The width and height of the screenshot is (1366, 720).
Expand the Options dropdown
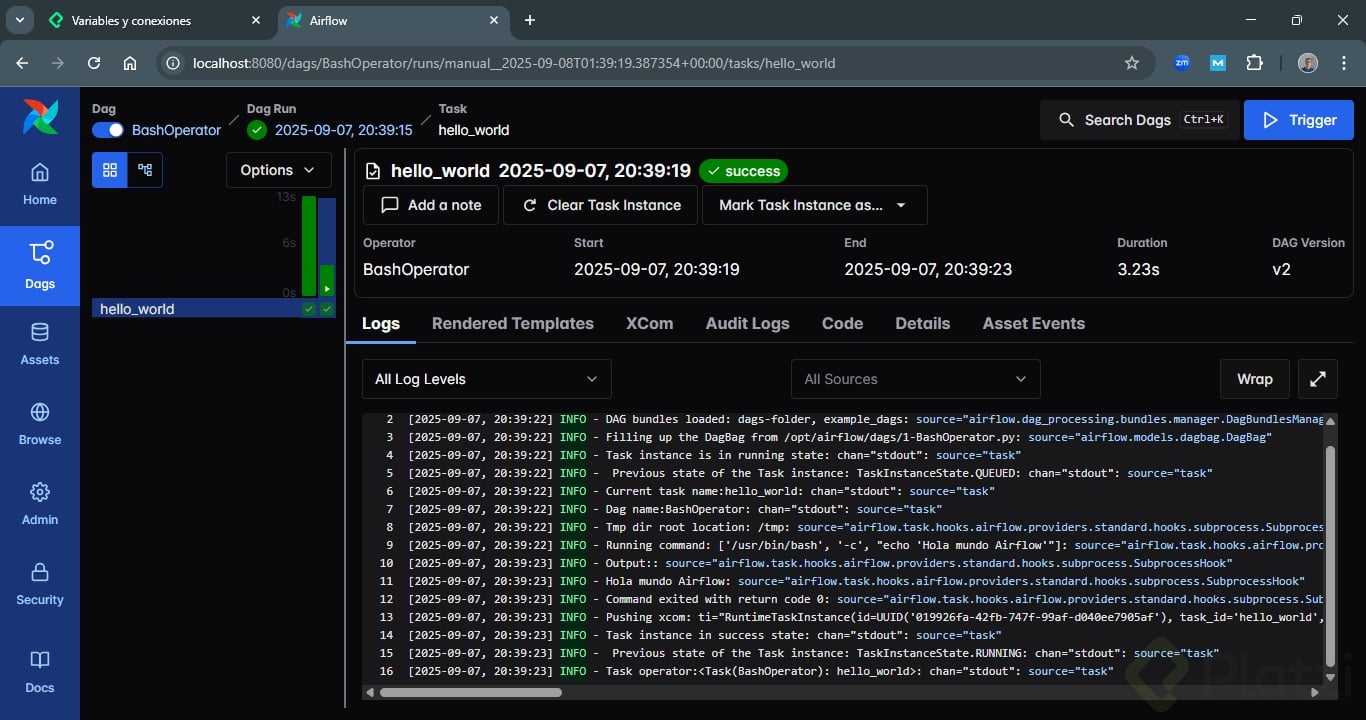278,170
